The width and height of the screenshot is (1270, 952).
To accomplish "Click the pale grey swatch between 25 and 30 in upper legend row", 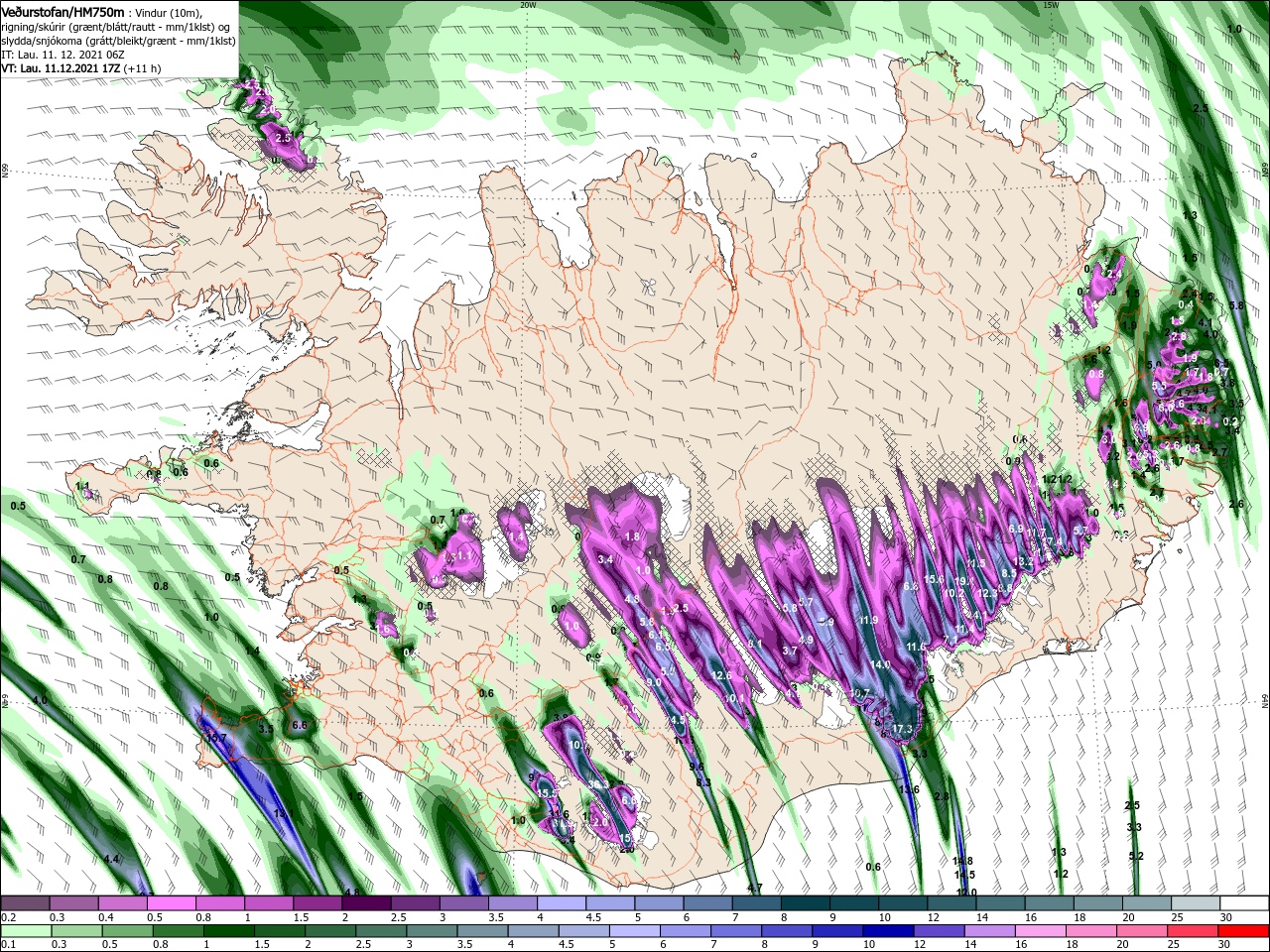I will click(1196, 903).
